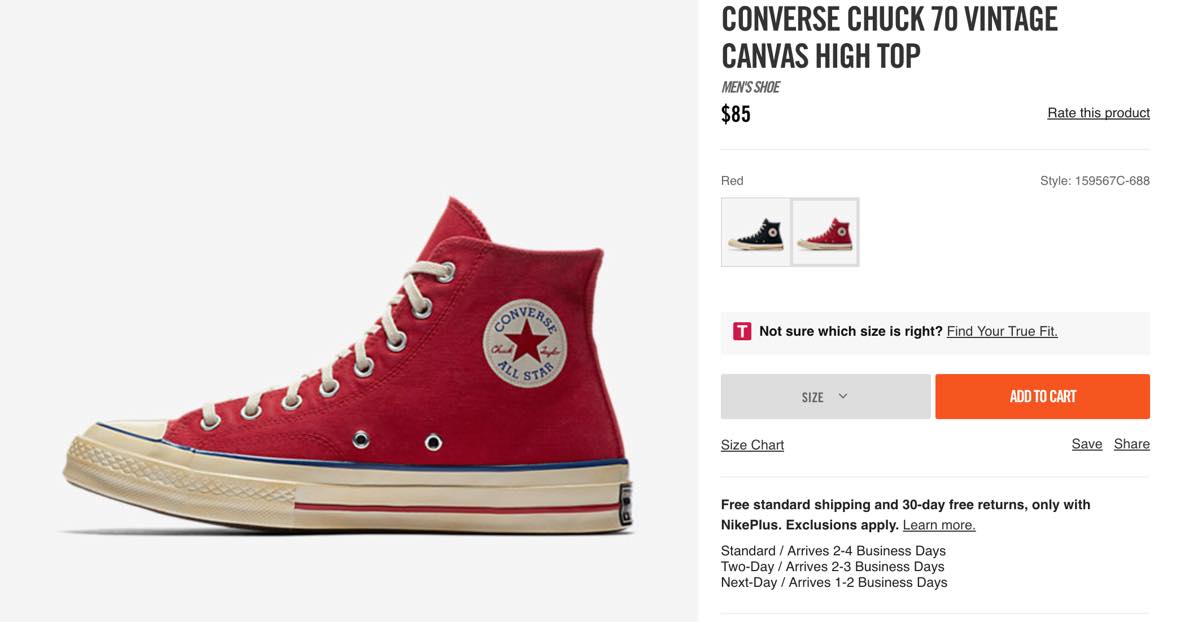
Task: Click the SIZE dropdown chevron arrow
Action: [843, 396]
